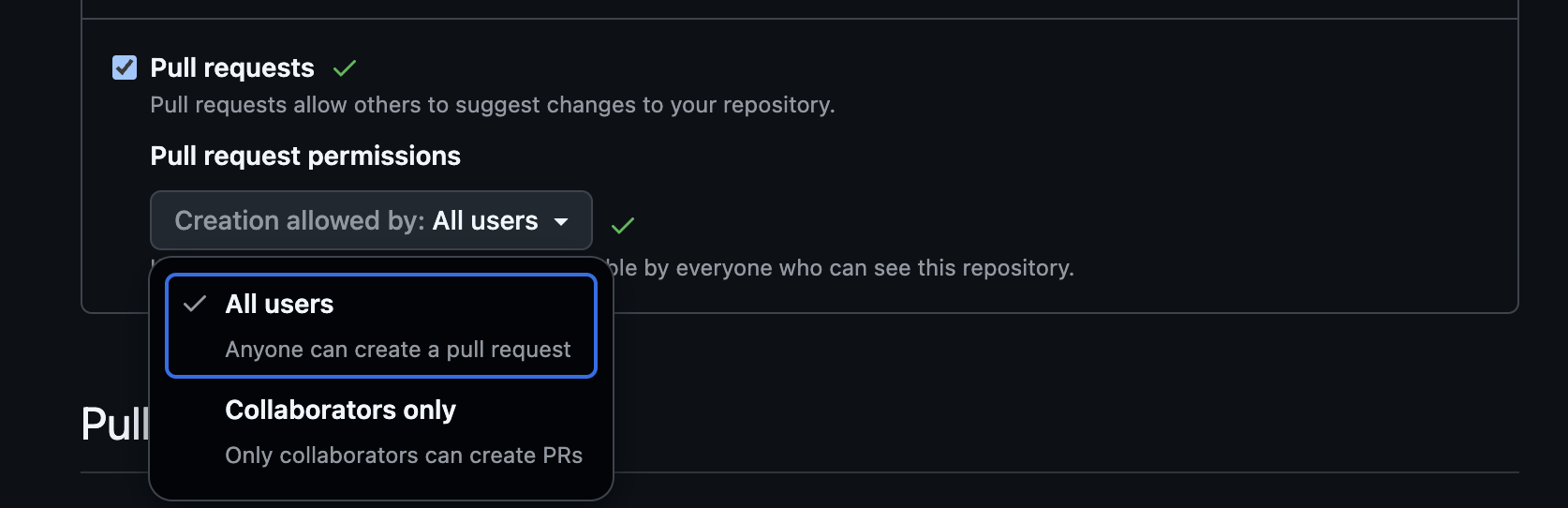Click the horizontal divider below the Pull heading
Viewport: 1568px width, 508px height.
1030,472
